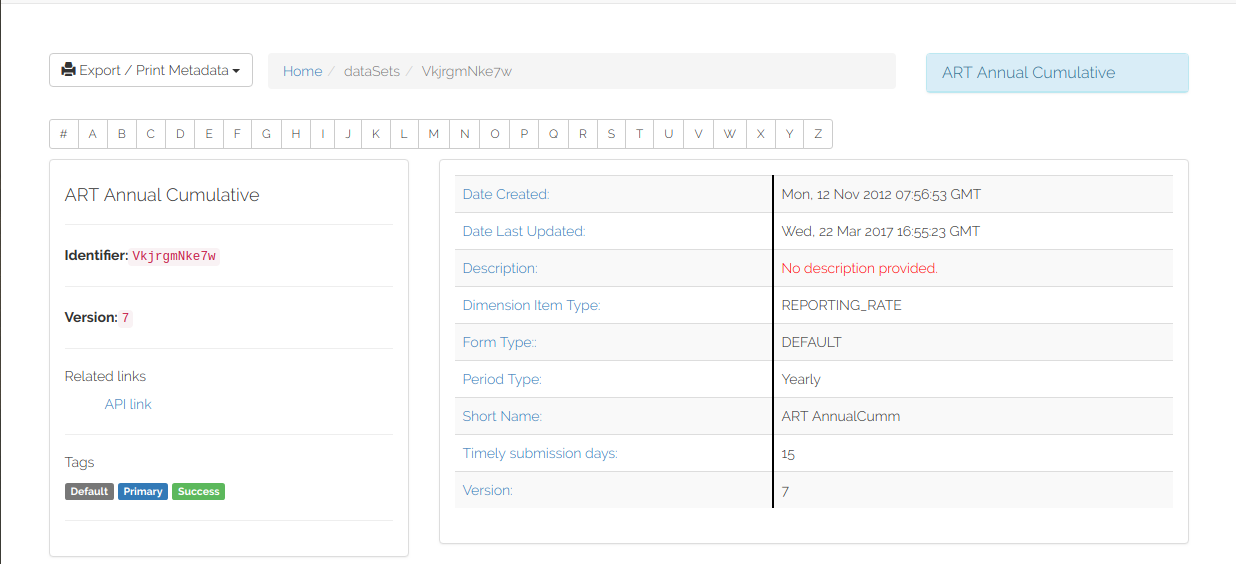Viewport: 1236px width, 564px height.
Task: Filter by letter B
Action: point(121,134)
